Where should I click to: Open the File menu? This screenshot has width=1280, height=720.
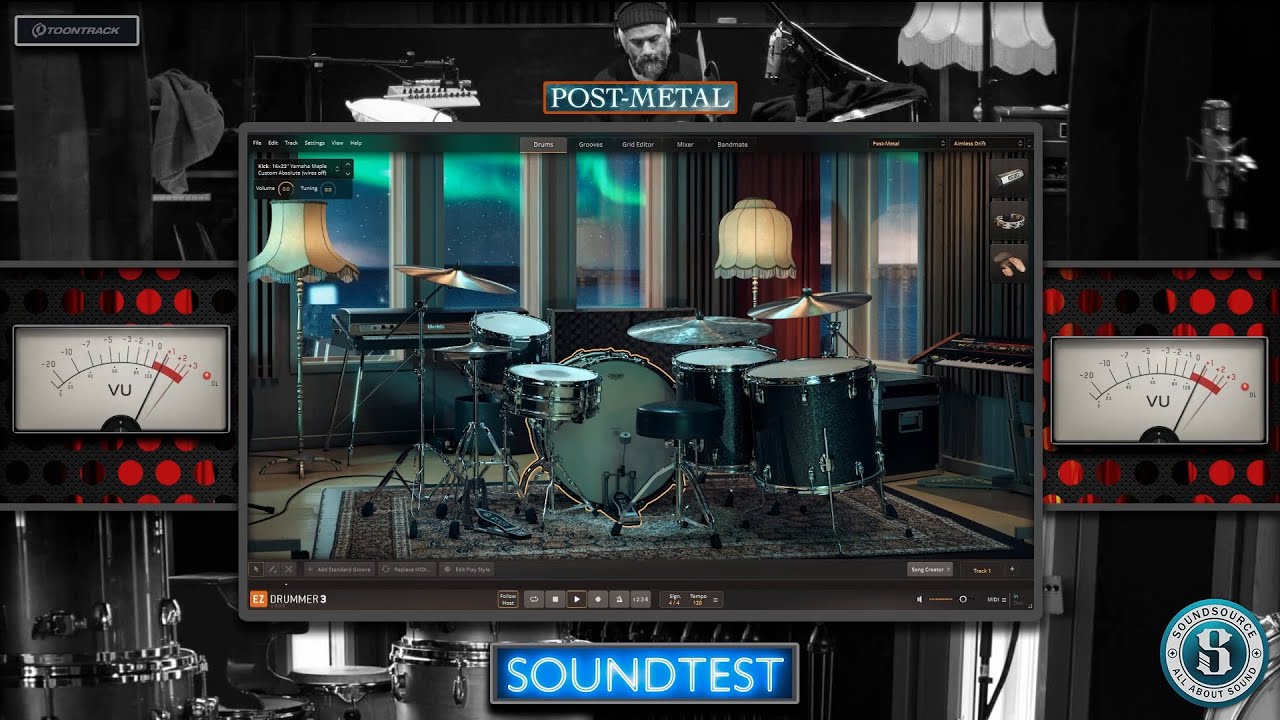pyautogui.click(x=257, y=144)
